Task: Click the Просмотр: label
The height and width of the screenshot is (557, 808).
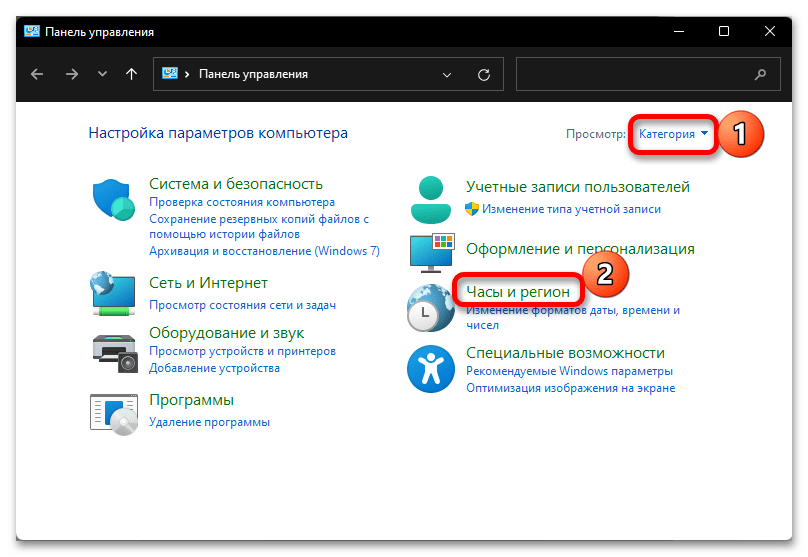Action: tap(596, 134)
